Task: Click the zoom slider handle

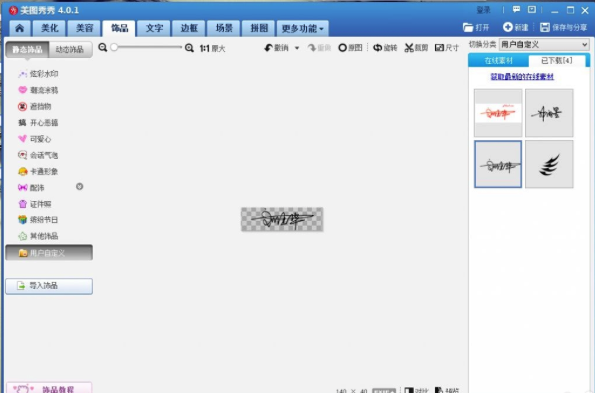Action: coord(114,47)
